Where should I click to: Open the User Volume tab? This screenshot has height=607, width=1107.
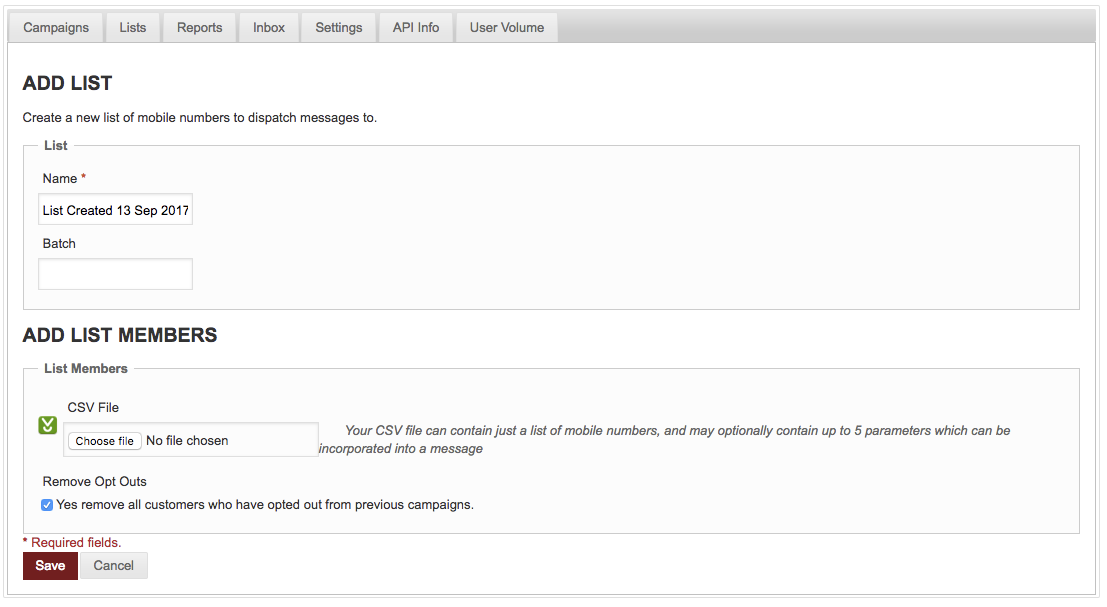(x=507, y=27)
